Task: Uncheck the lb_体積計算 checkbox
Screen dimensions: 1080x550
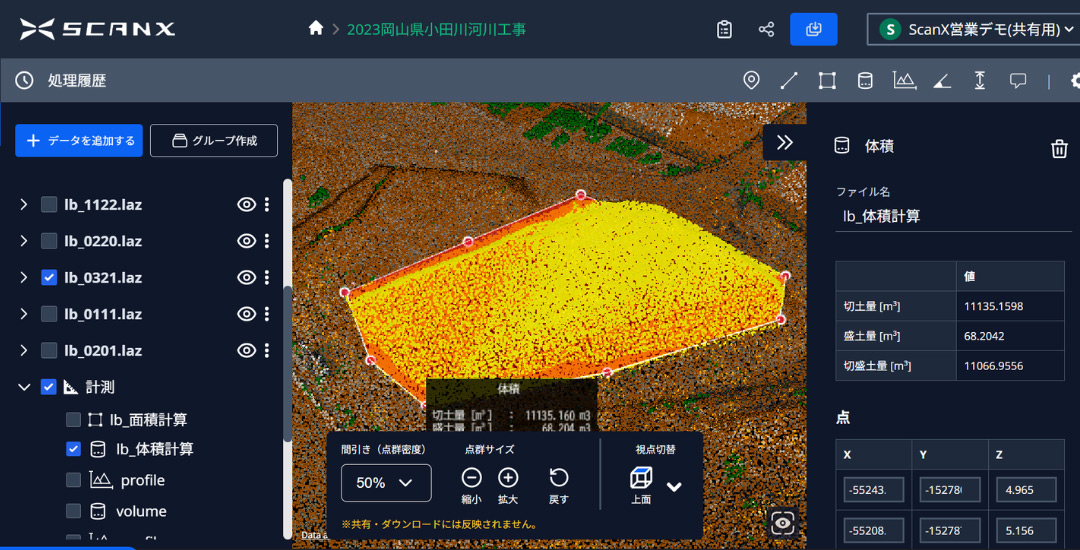Action: pyautogui.click(x=73, y=449)
